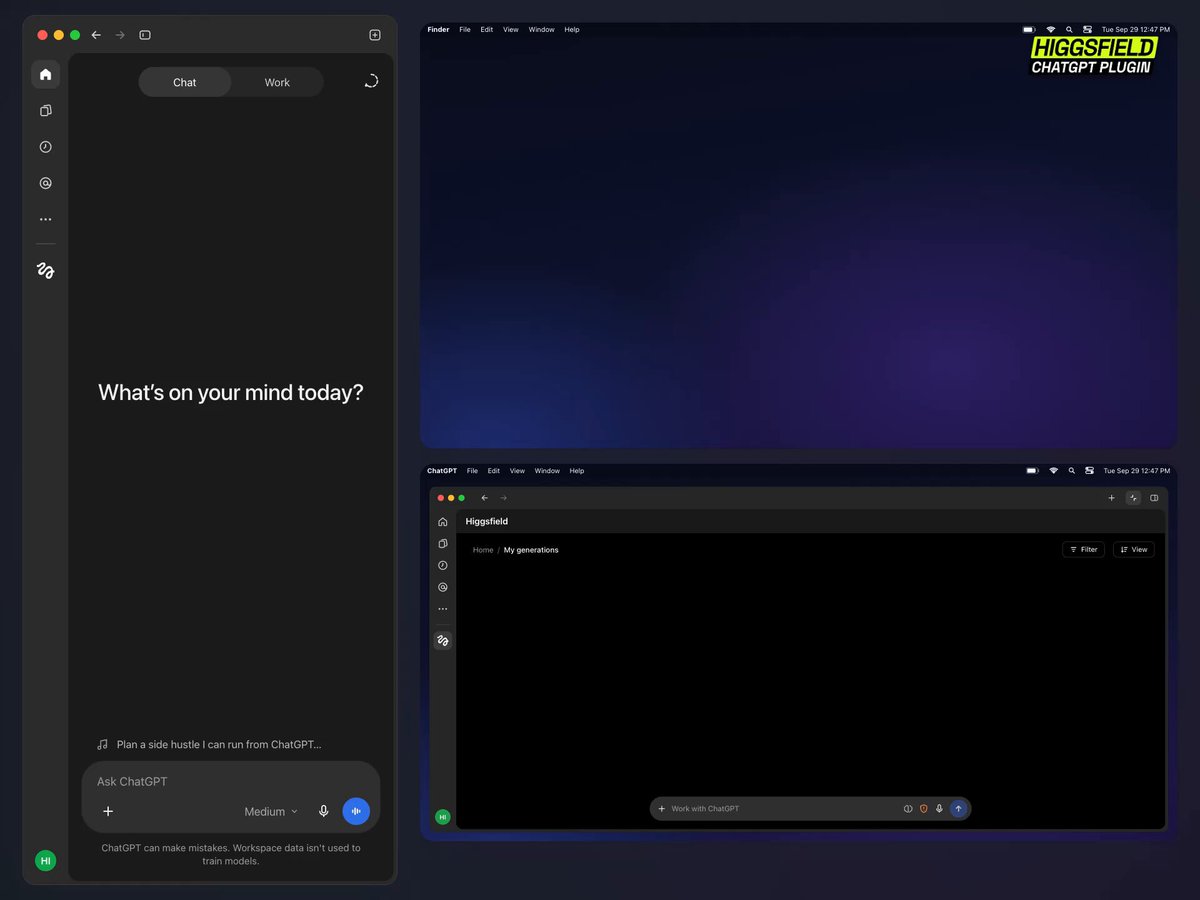Click the date and time in the ChatGPT menu bar
The width and height of the screenshot is (1200, 900).
[1136, 471]
